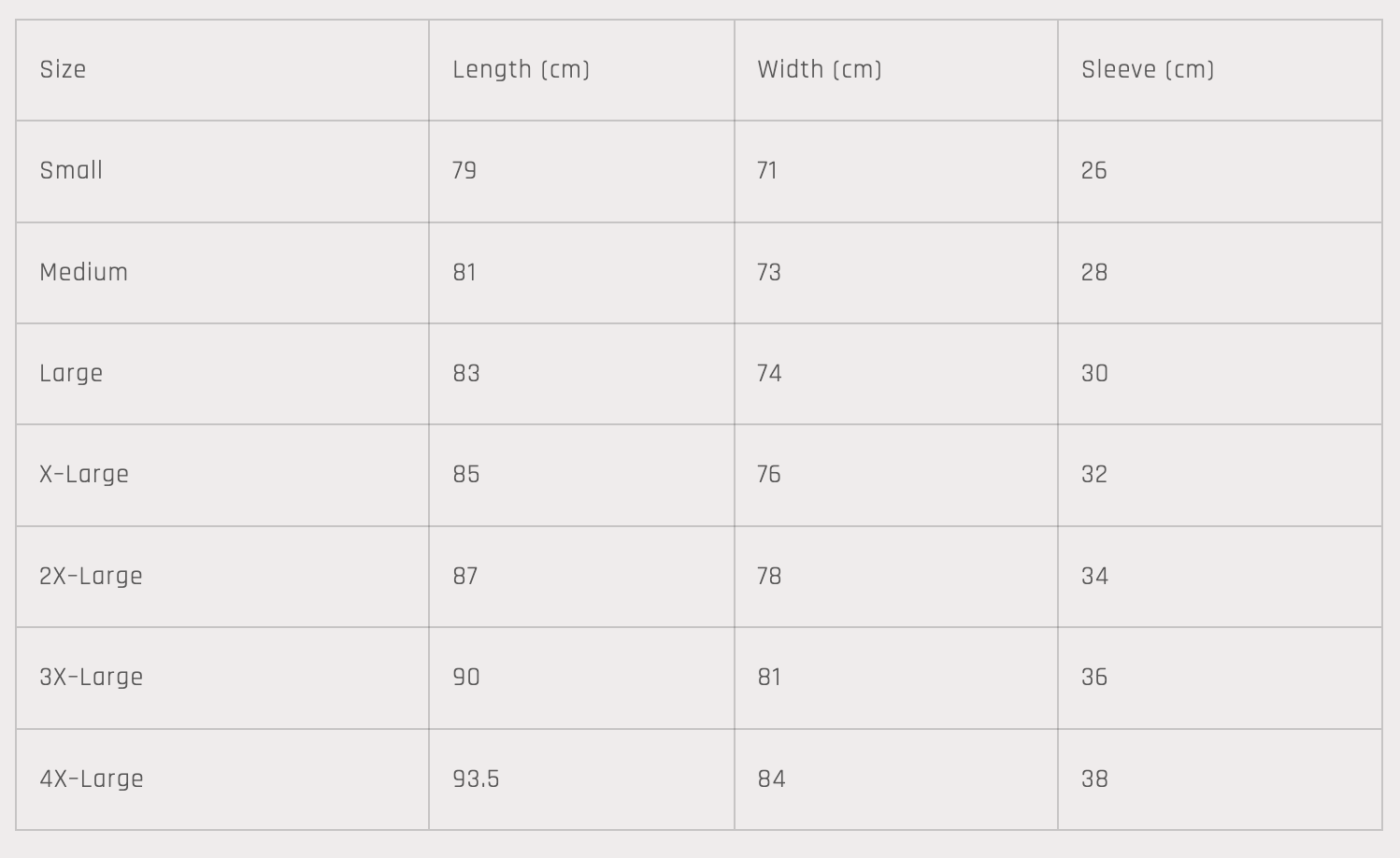The image size is (1400, 858).
Task: Select the 3X-Large size label
Action: point(91,678)
